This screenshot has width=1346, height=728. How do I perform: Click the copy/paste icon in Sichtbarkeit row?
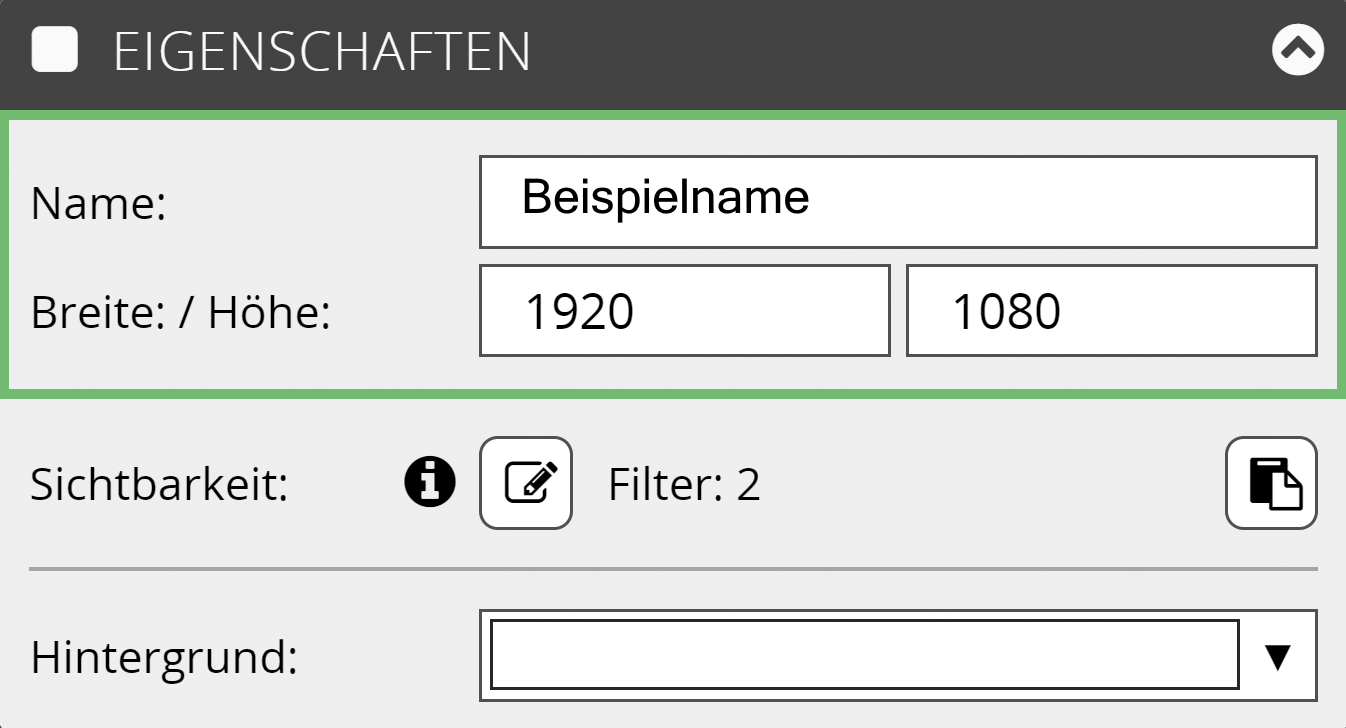1271,483
